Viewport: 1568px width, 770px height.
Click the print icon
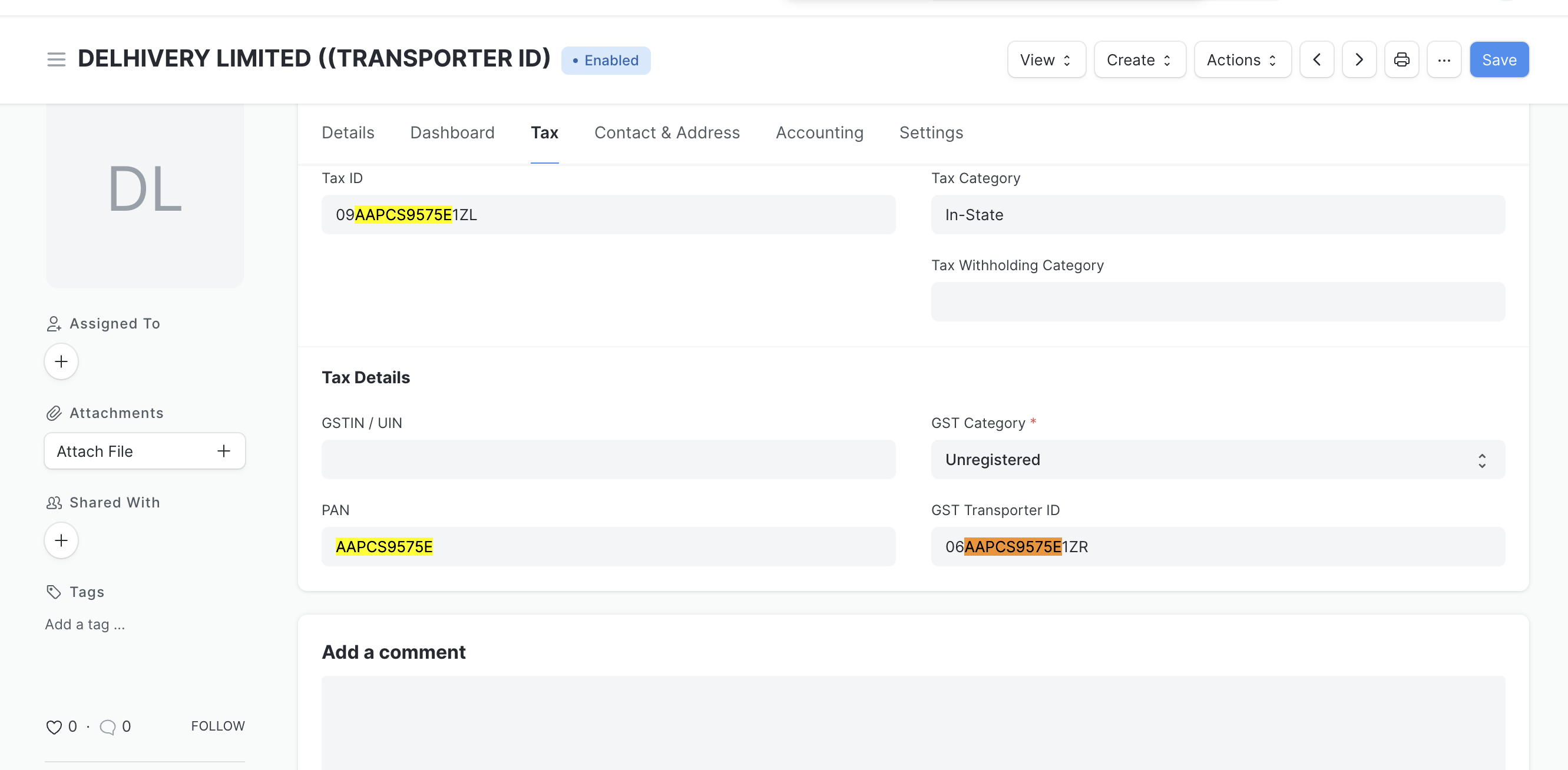click(1401, 59)
